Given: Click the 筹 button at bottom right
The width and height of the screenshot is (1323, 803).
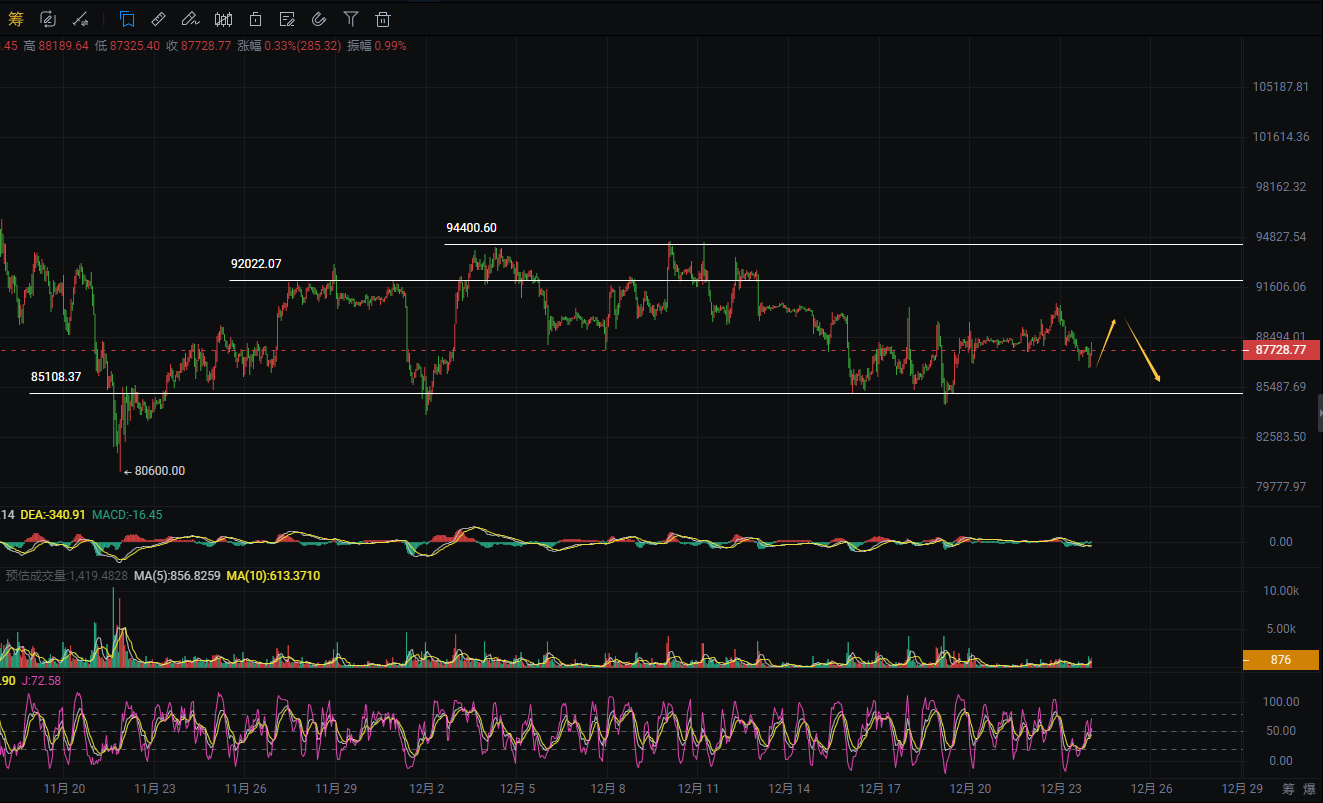Looking at the screenshot, I should click(x=1288, y=788).
